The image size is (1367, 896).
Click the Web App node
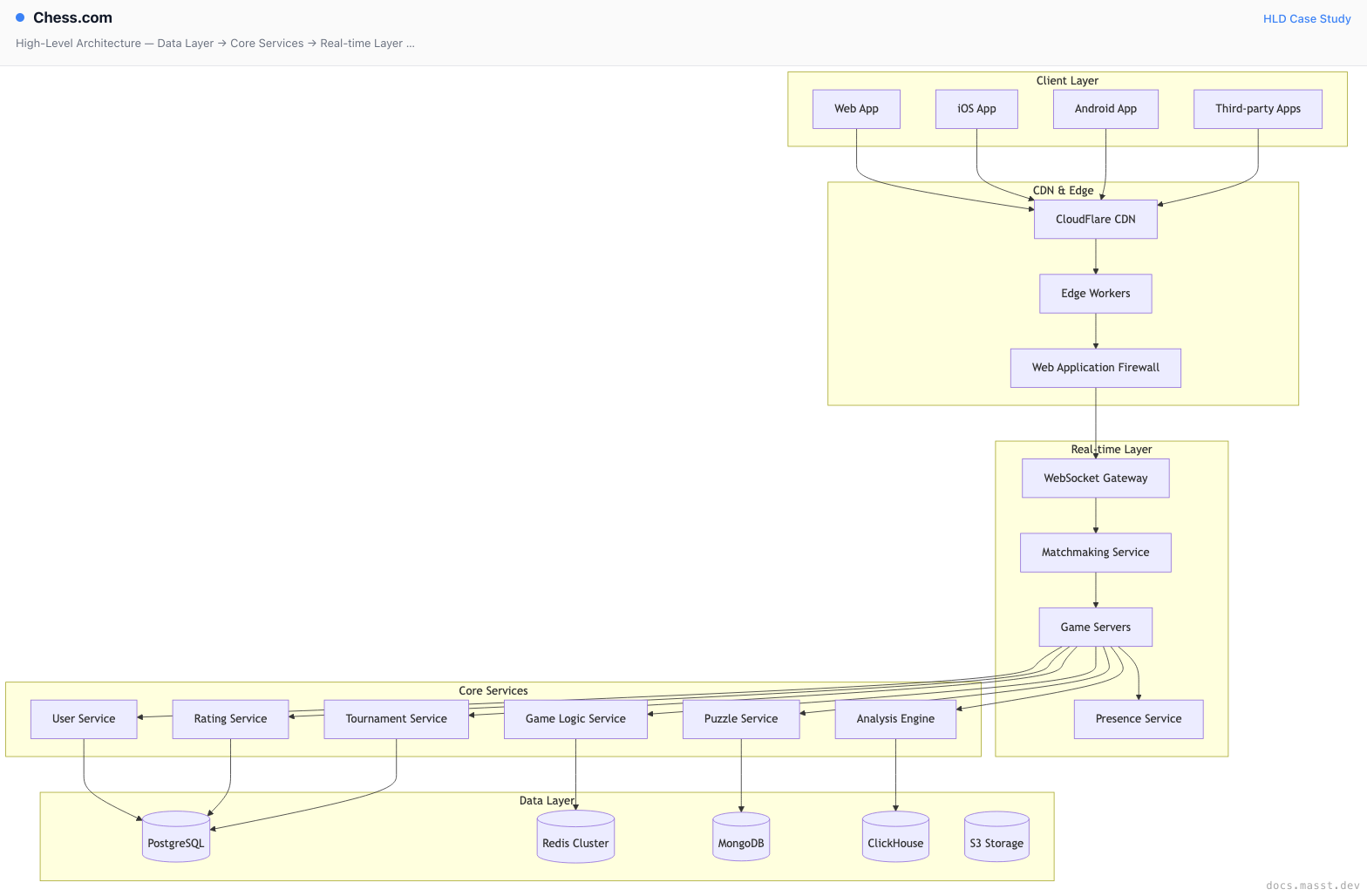pyautogui.click(x=856, y=109)
